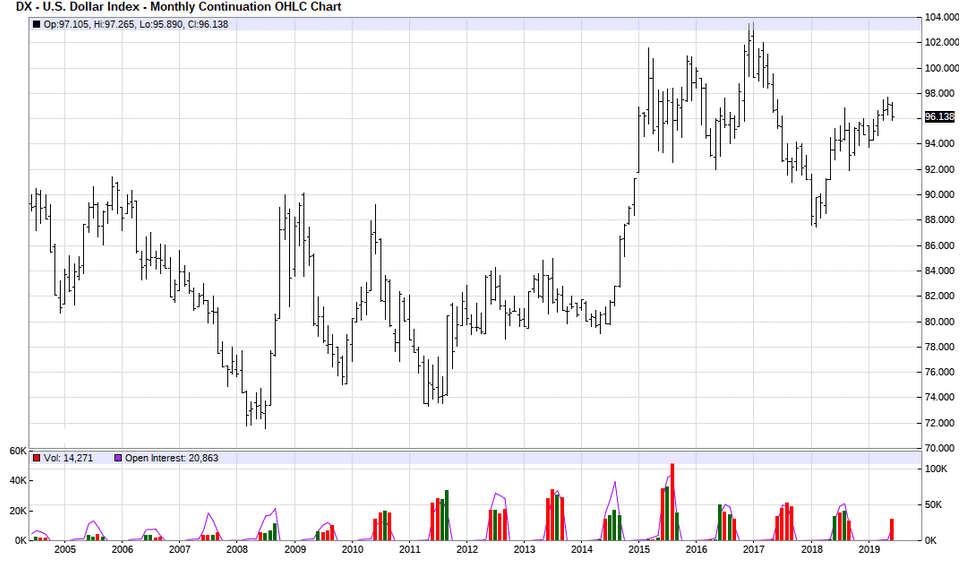Click the 94.000 price axis label
The image size is (963, 563).
coord(940,144)
